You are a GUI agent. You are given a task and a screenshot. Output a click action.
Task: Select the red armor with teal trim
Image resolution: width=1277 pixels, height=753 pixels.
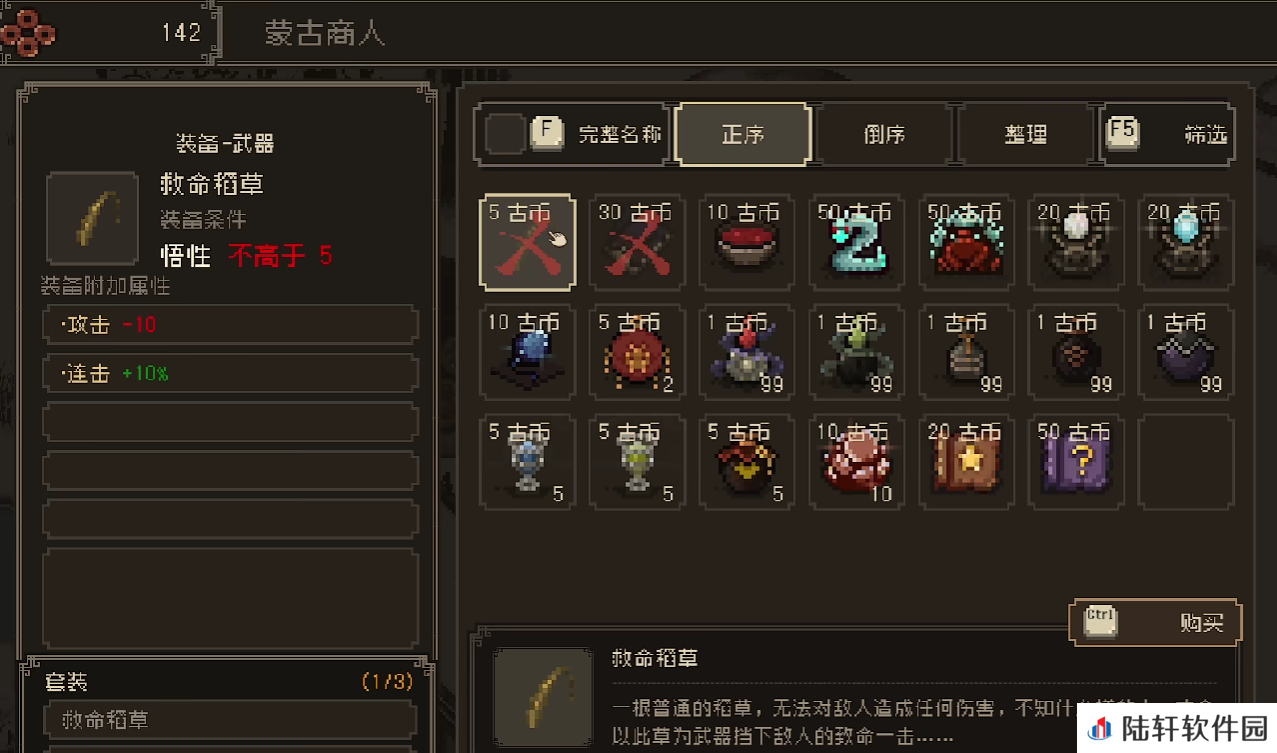tap(967, 243)
